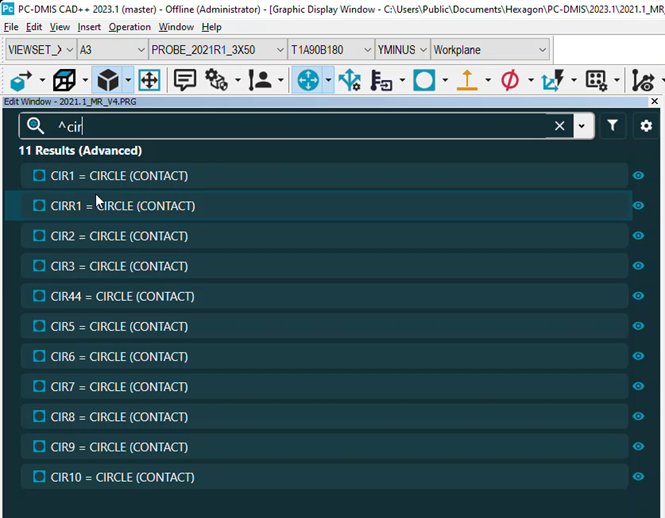Toggle visibility eye for CIR44
The image size is (665, 518).
coord(638,296)
